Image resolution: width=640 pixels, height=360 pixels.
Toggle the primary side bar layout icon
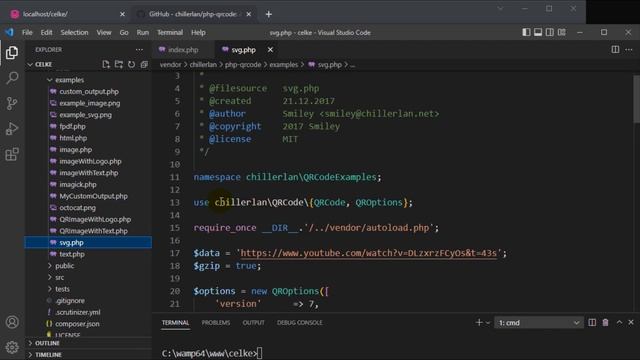tap(526, 32)
